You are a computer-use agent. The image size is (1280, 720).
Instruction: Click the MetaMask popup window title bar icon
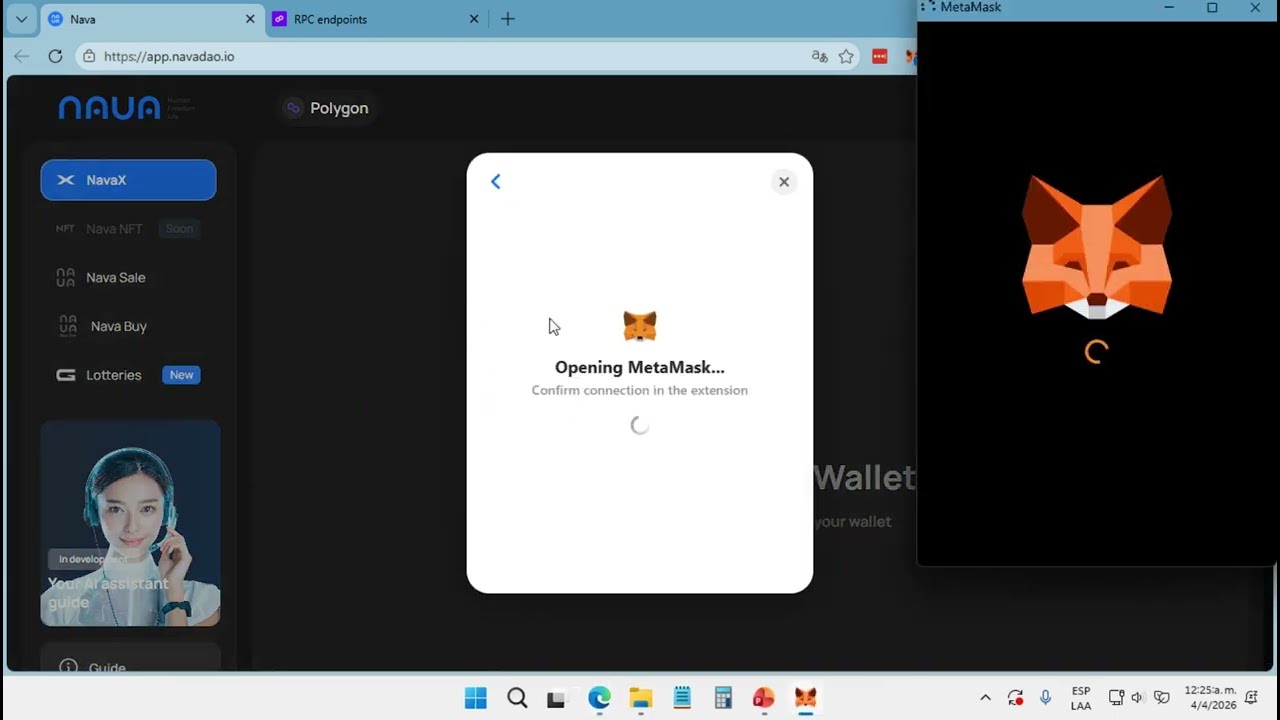click(x=927, y=7)
